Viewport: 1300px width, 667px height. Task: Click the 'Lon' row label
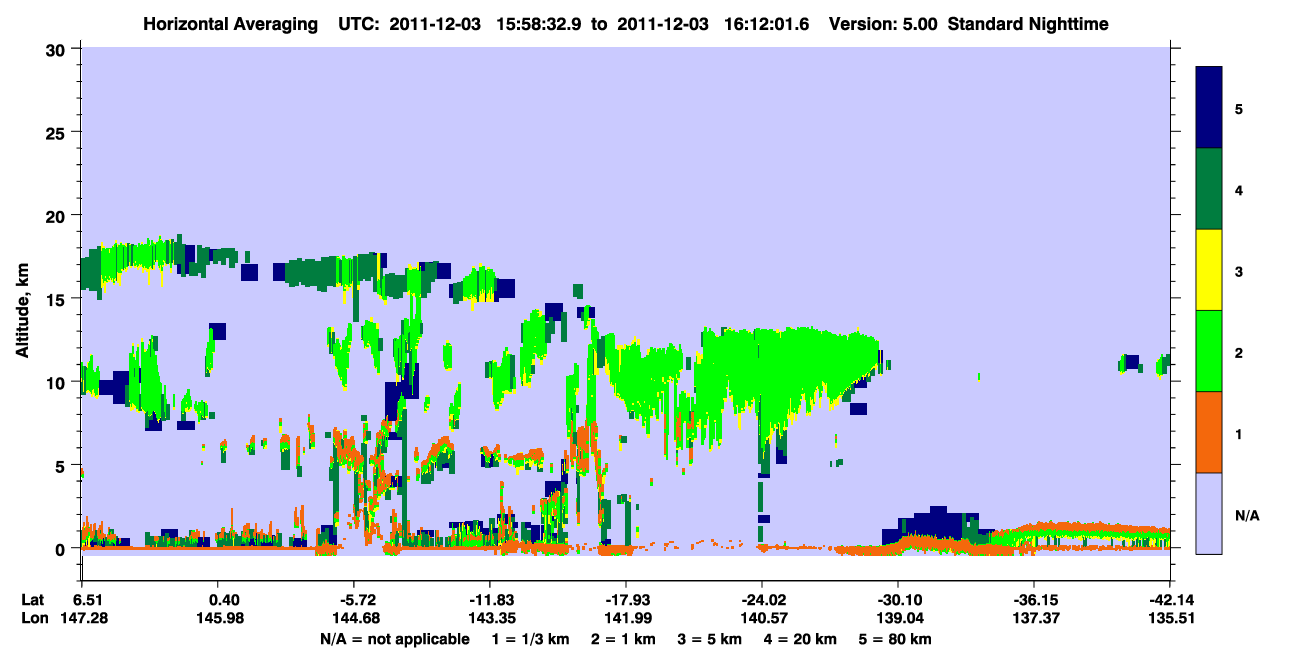33,619
